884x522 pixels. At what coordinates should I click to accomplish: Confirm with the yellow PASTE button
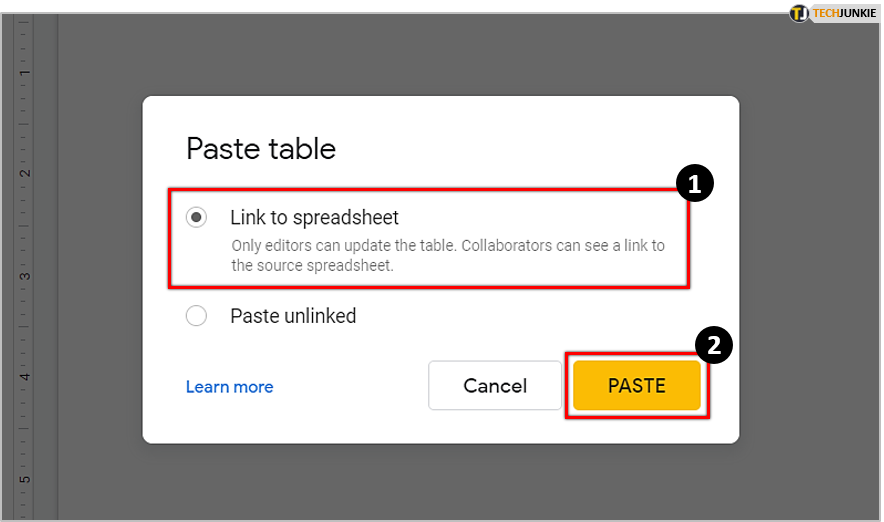coord(637,386)
